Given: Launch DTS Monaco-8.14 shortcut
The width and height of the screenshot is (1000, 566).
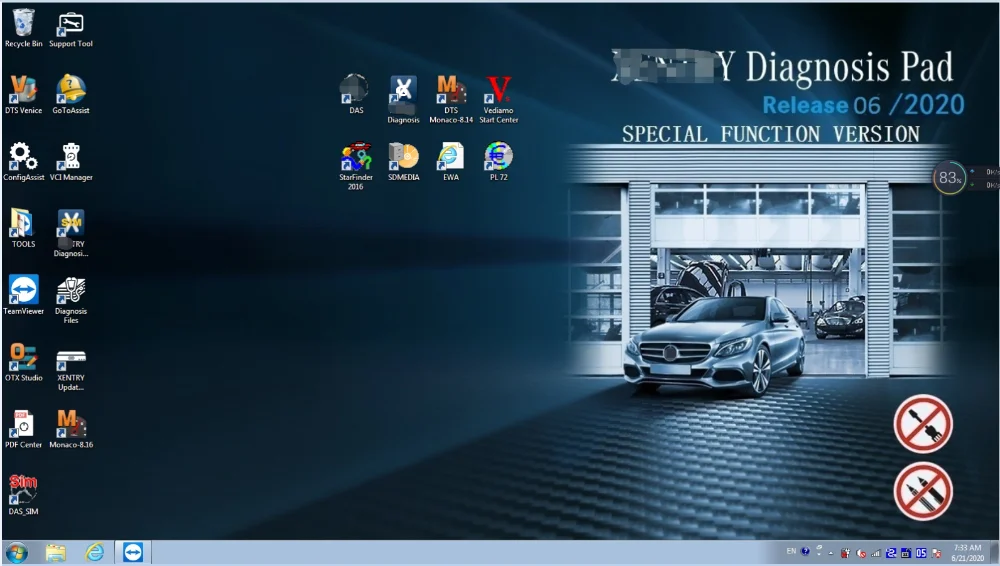Looking at the screenshot, I should tap(451, 99).
